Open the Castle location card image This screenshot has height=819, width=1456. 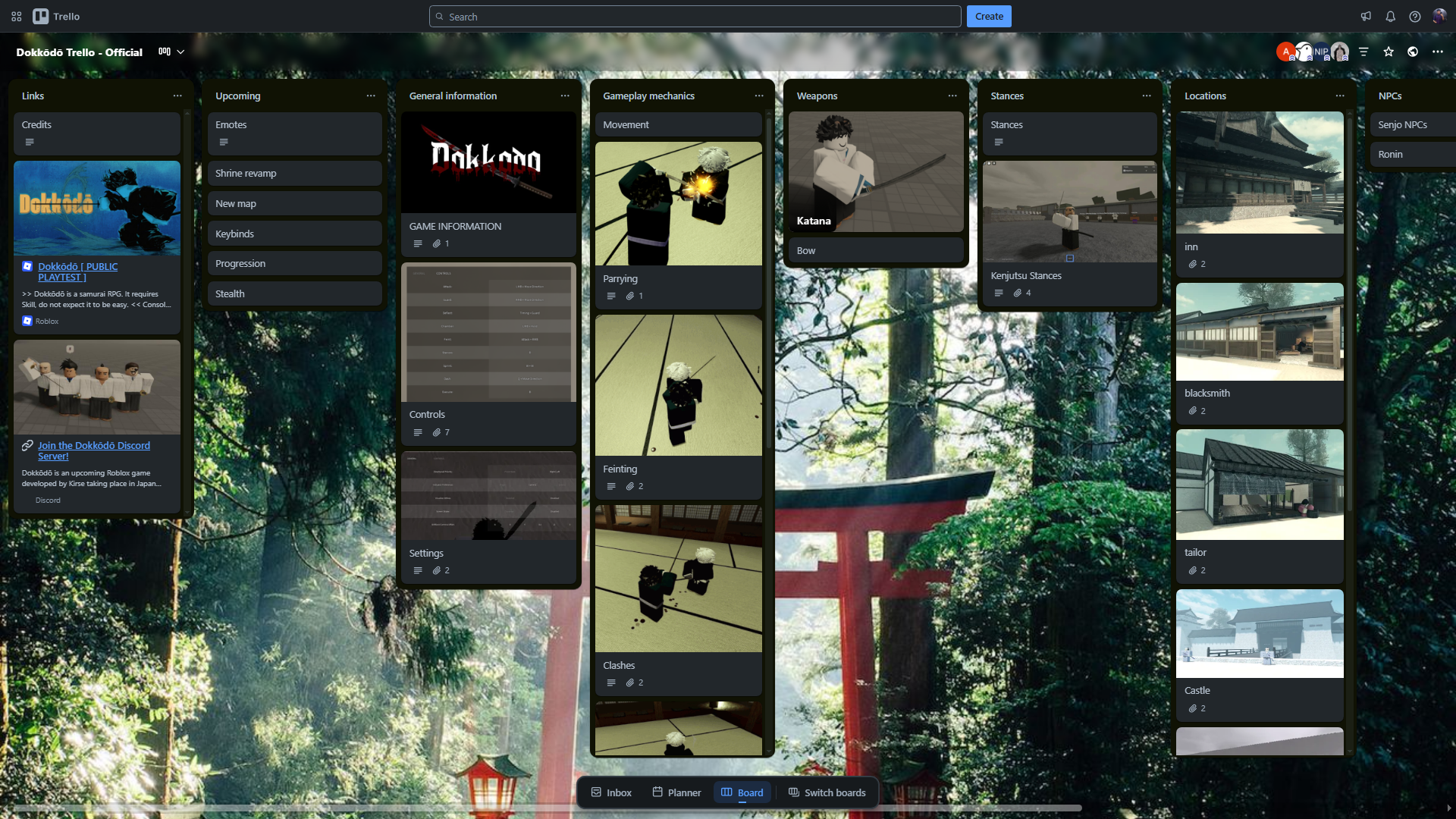tap(1260, 634)
